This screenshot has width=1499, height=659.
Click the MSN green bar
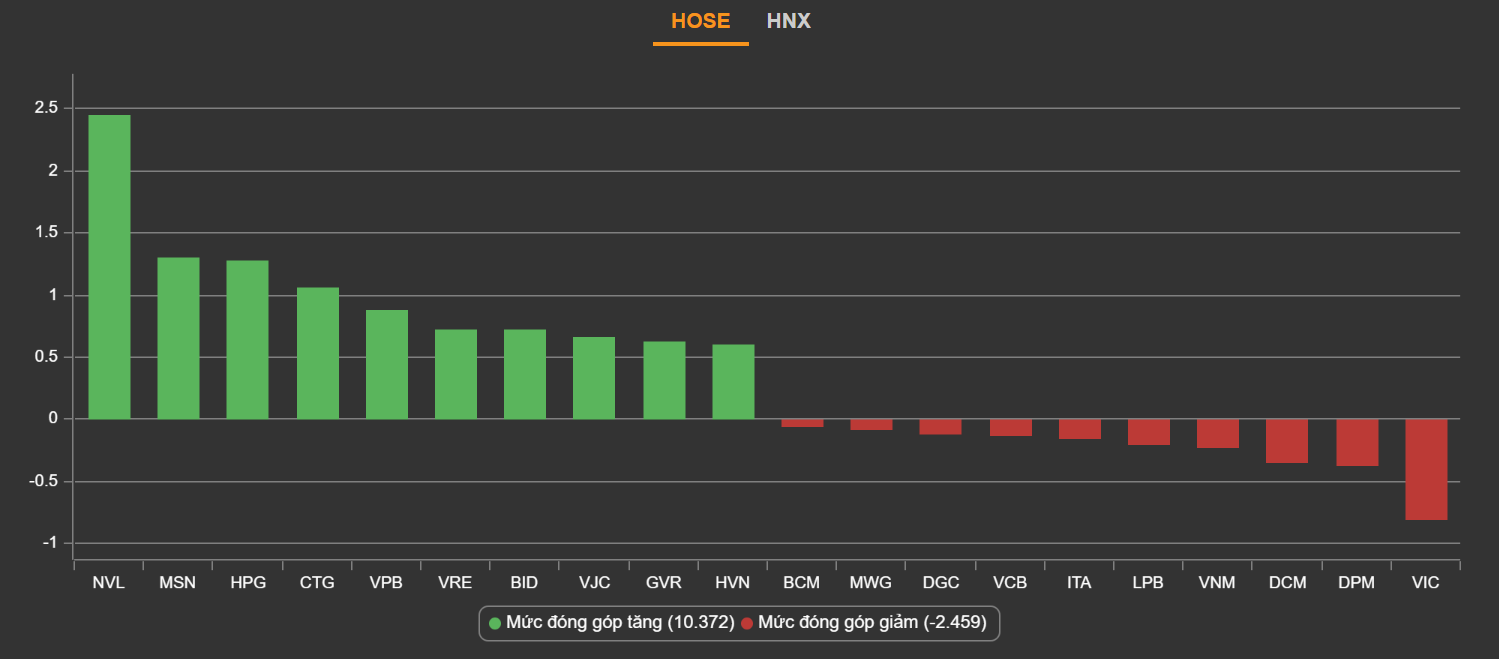pos(178,338)
